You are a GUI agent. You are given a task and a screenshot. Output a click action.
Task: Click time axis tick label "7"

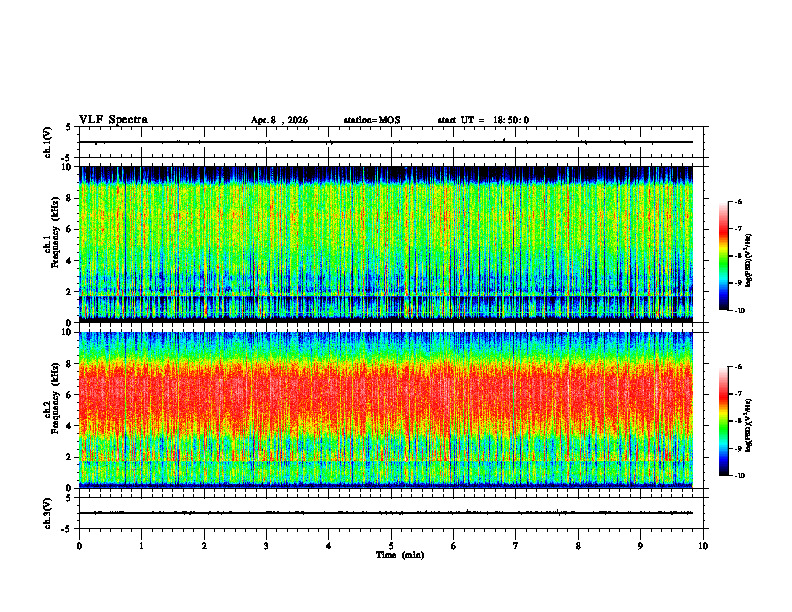pos(516,546)
